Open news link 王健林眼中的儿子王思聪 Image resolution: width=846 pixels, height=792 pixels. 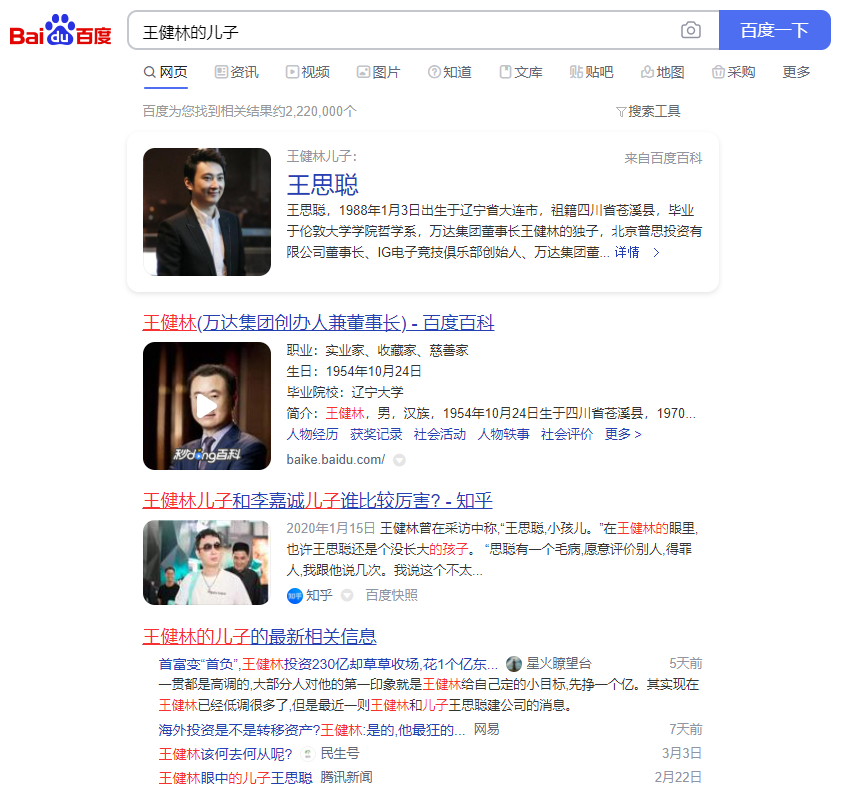click(x=236, y=777)
